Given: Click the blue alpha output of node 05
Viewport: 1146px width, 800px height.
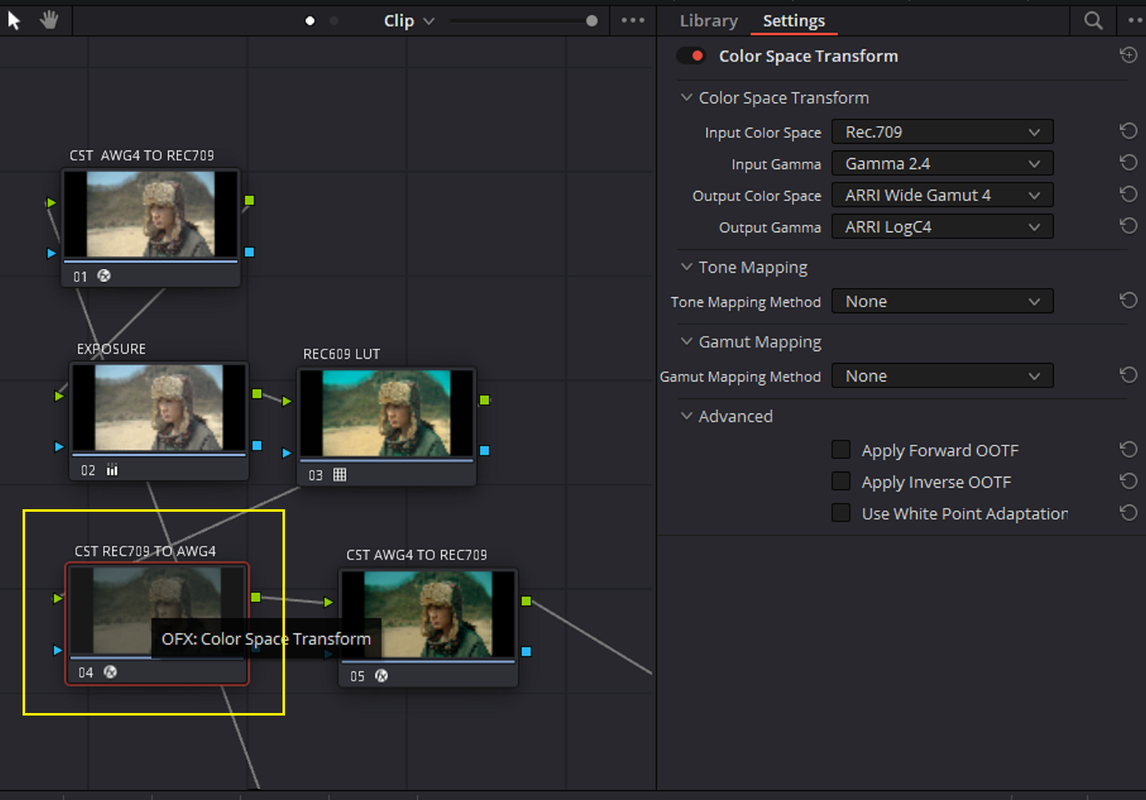Looking at the screenshot, I should click(x=526, y=651).
